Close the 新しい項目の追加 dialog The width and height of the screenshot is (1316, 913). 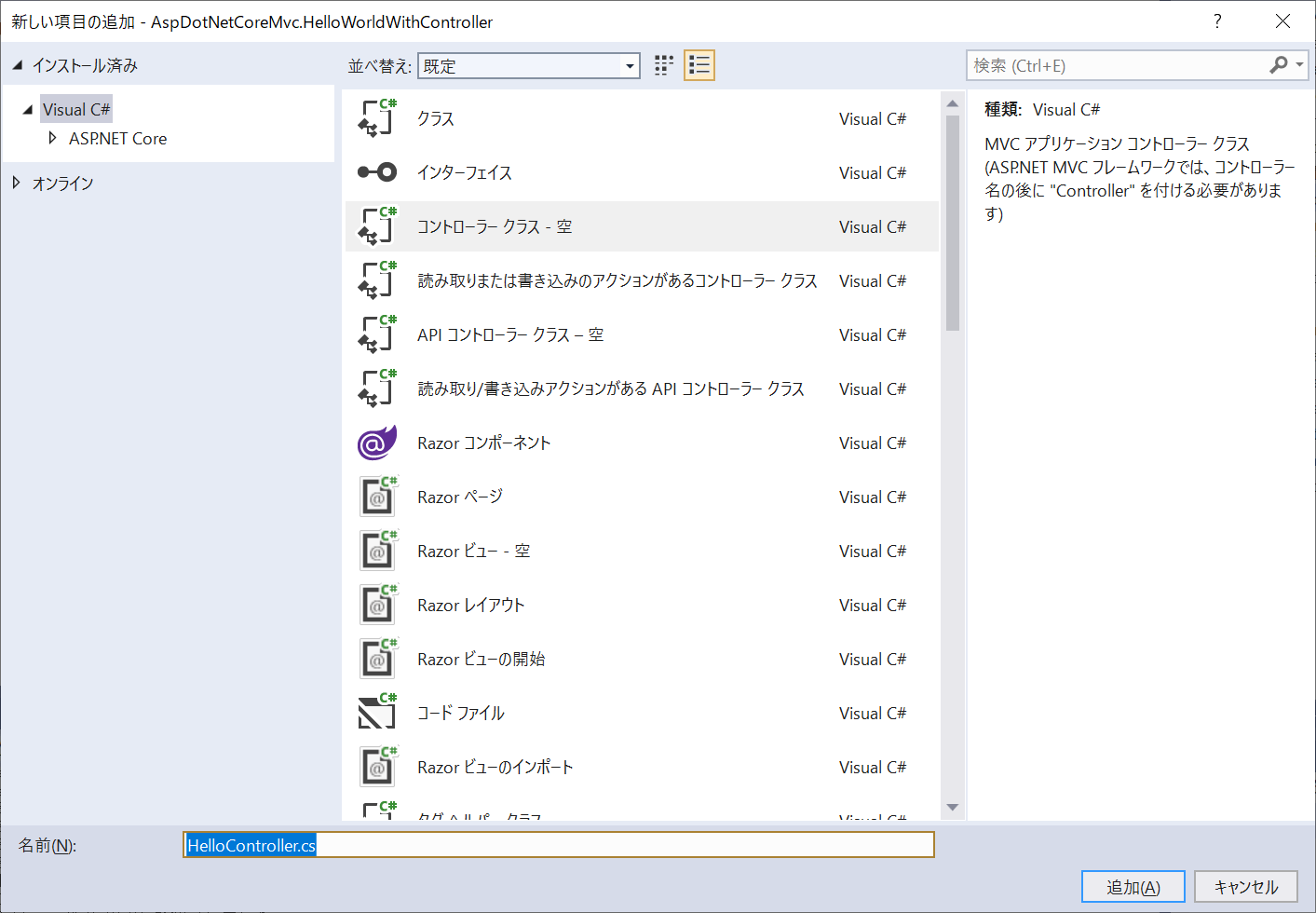(x=1282, y=21)
